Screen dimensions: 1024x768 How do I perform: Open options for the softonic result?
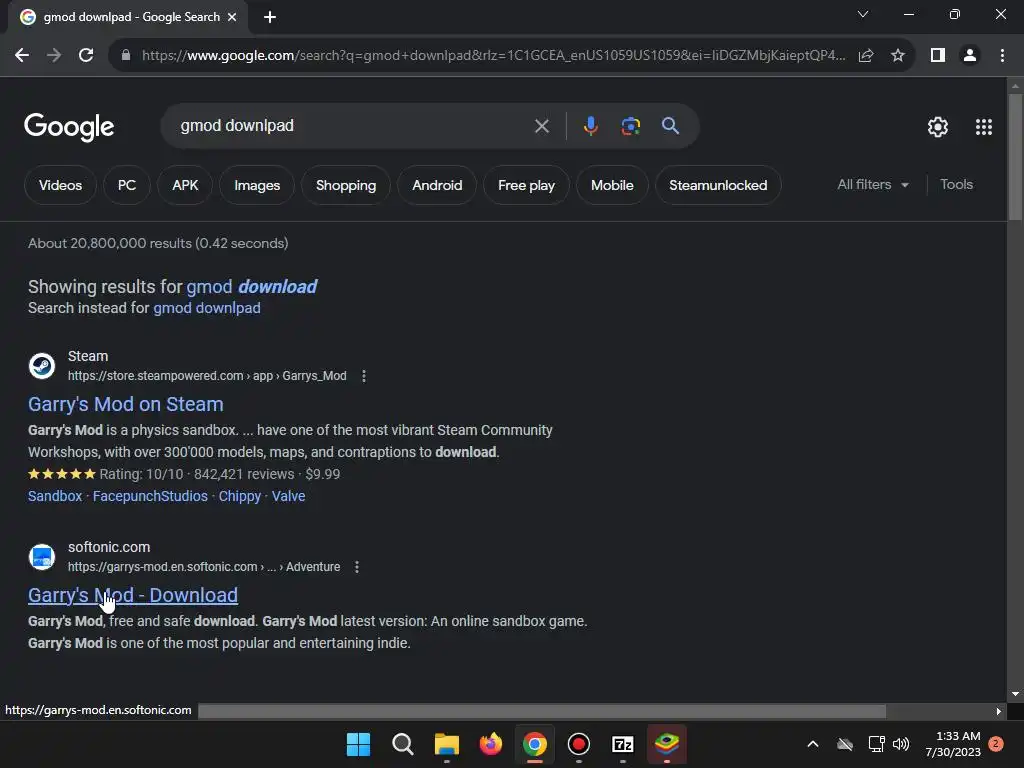[357, 567]
